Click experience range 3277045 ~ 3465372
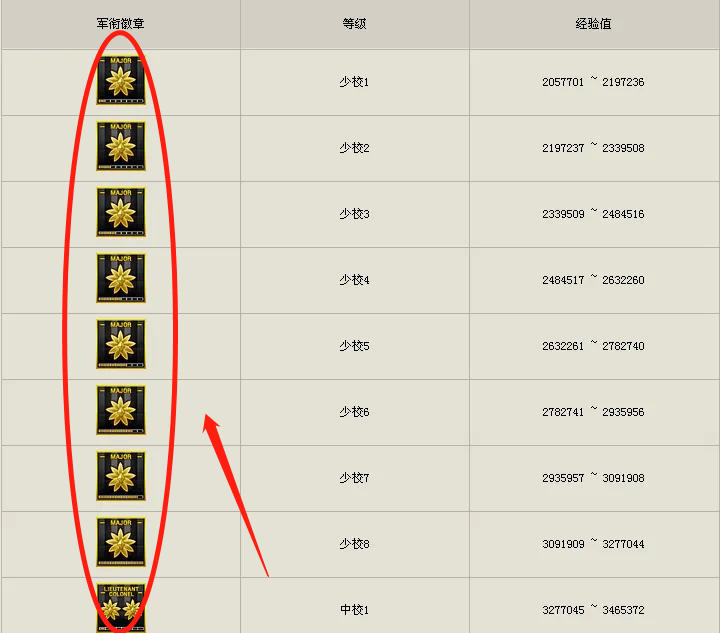Screen dimensions: 720x633 point(593,610)
